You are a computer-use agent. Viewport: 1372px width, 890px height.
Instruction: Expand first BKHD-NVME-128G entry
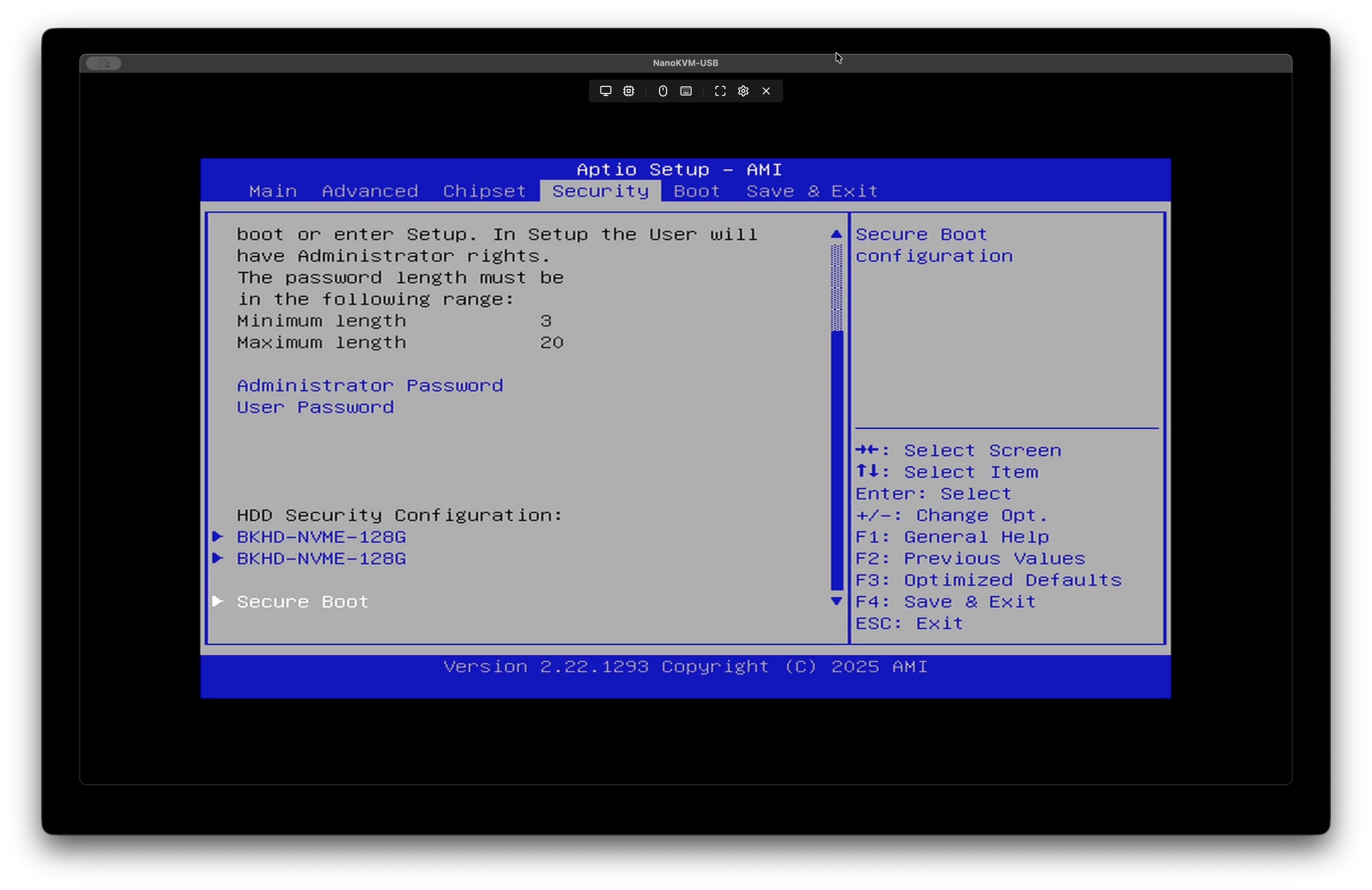click(321, 537)
